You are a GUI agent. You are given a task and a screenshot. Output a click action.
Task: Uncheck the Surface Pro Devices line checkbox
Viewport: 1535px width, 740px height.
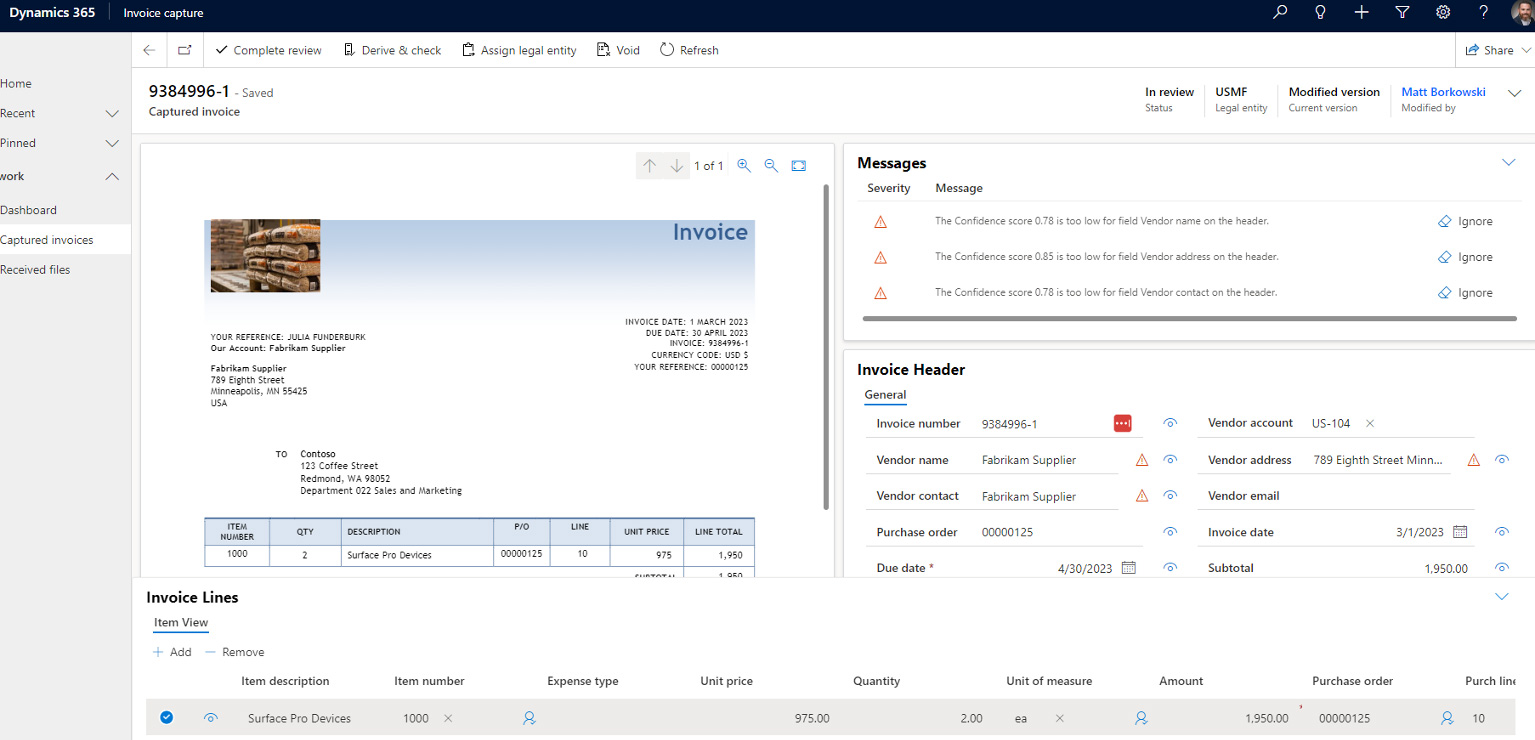pyautogui.click(x=167, y=717)
